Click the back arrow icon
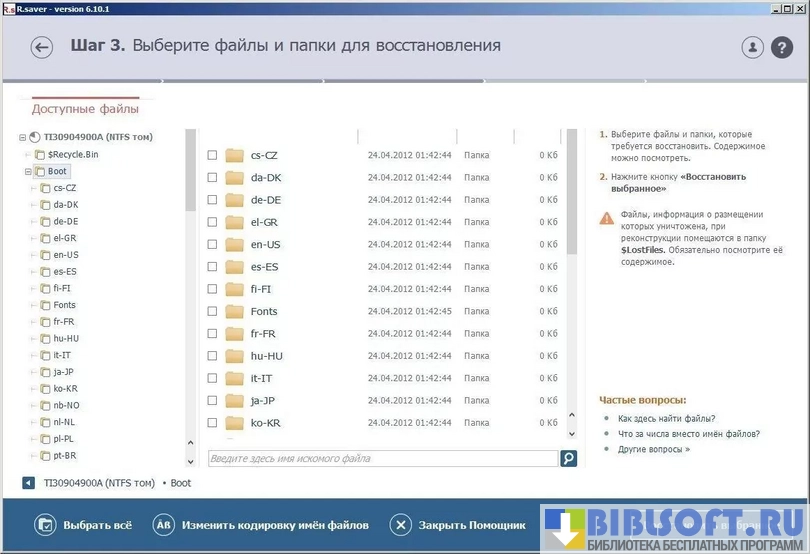Image resolution: width=810 pixels, height=554 pixels. tap(42, 47)
